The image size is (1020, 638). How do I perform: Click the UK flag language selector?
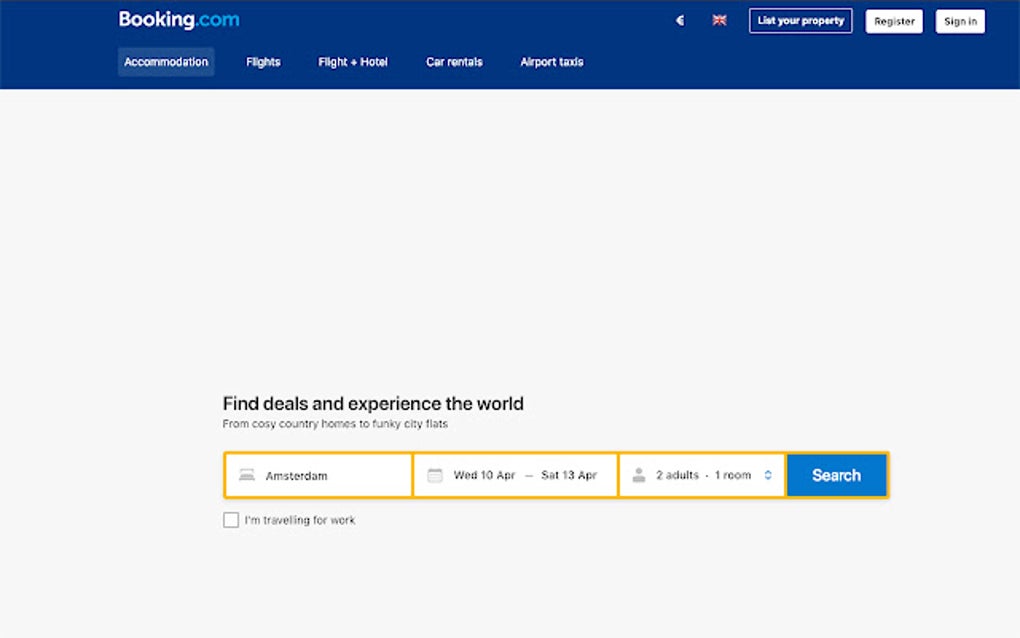coord(719,20)
